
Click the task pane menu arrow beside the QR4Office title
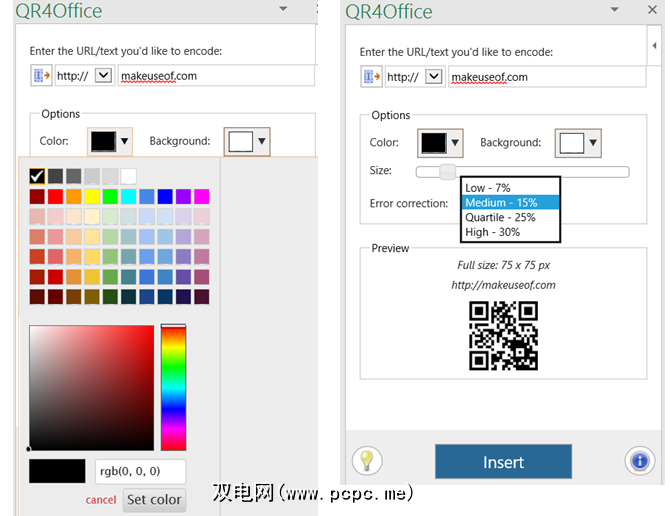[x=283, y=10]
